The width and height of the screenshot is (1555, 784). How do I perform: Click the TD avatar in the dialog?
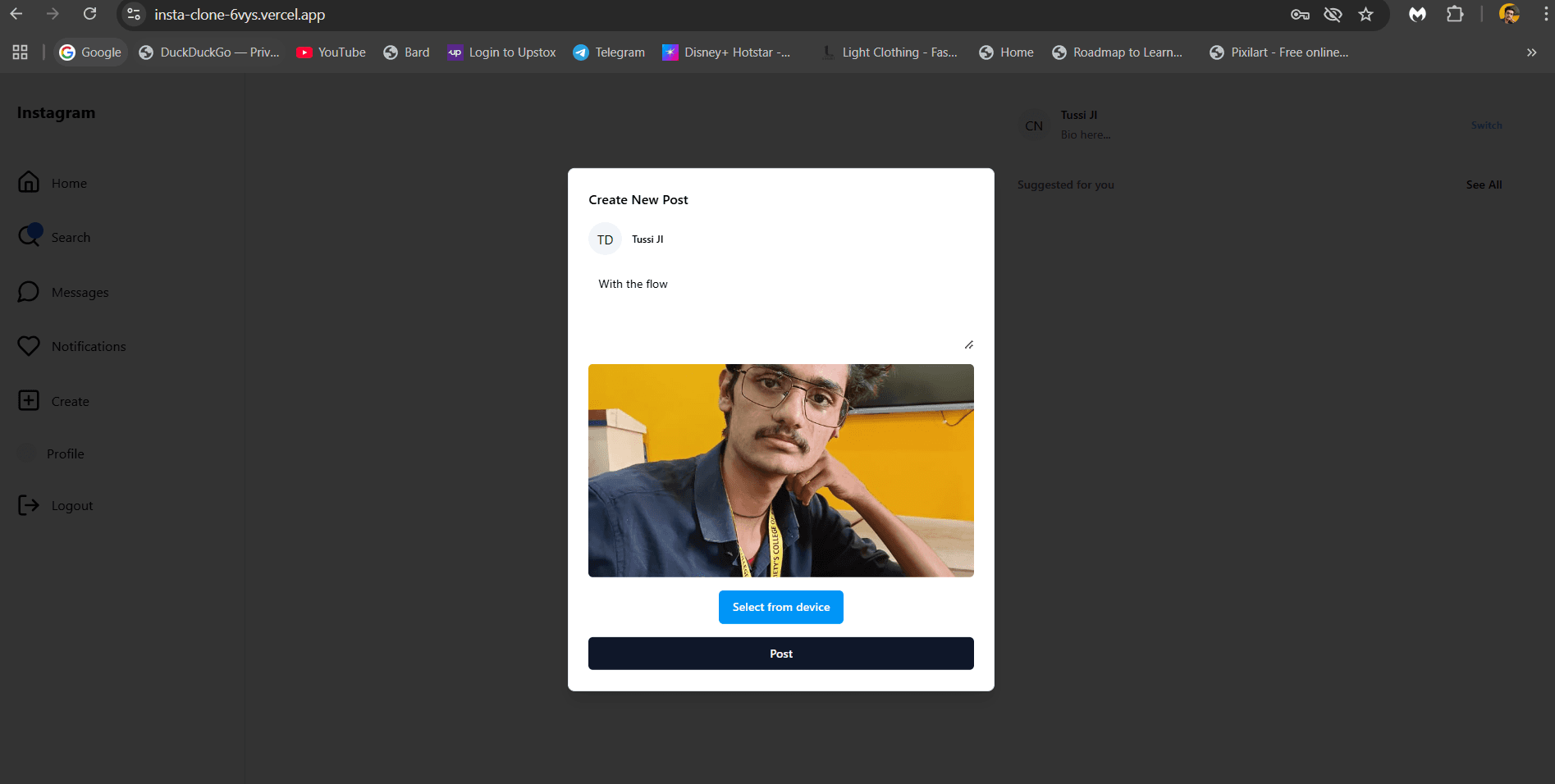coord(605,239)
